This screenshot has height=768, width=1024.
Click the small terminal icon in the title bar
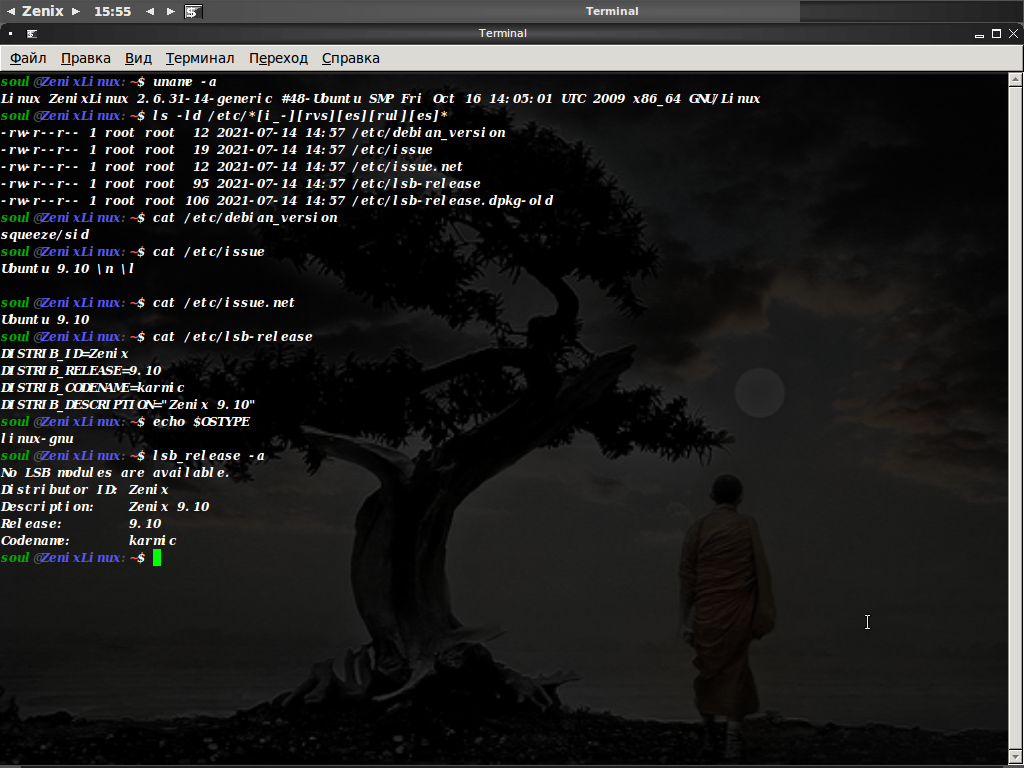(x=31, y=33)
